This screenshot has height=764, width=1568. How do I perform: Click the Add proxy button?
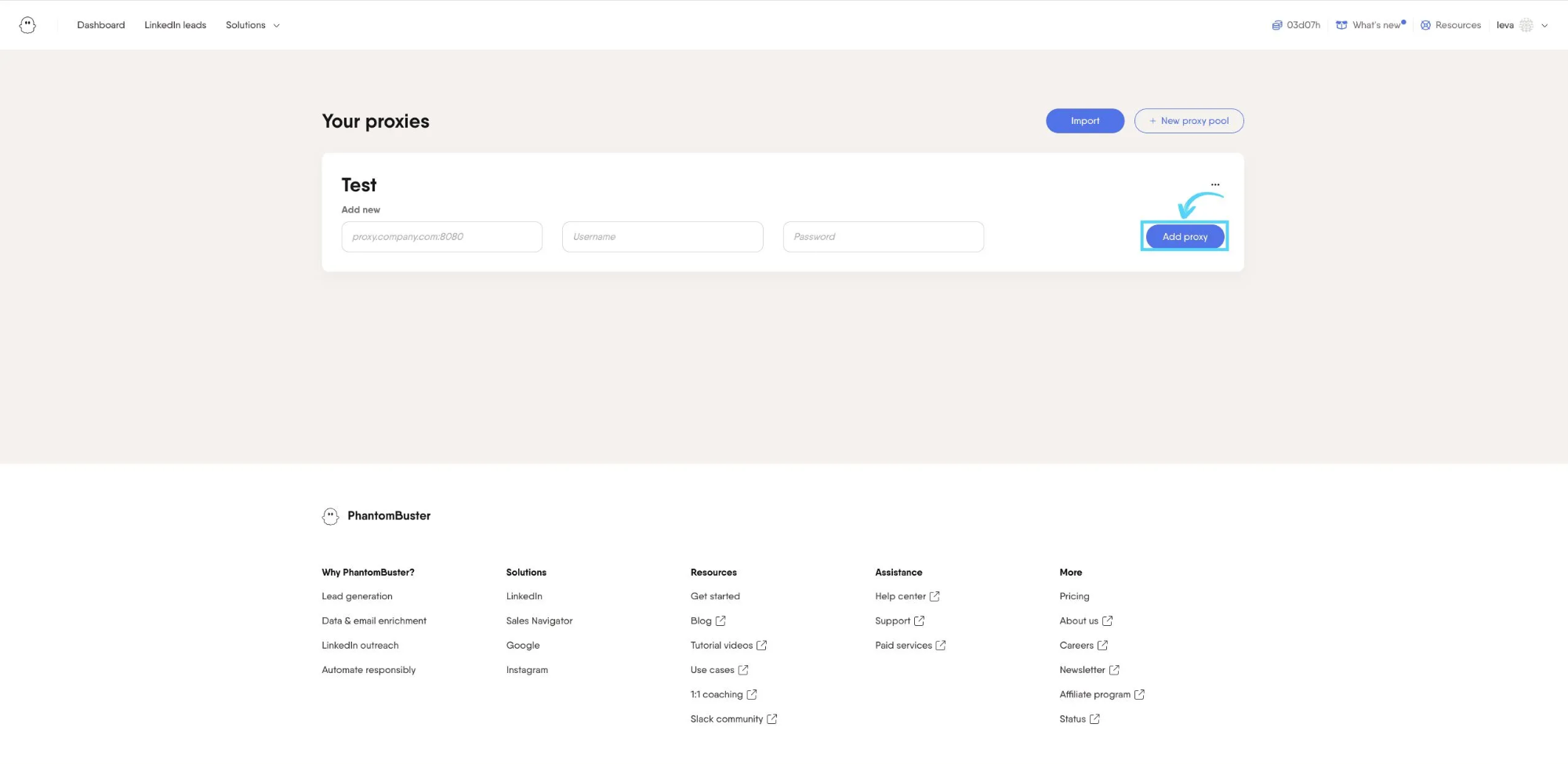1185,237
